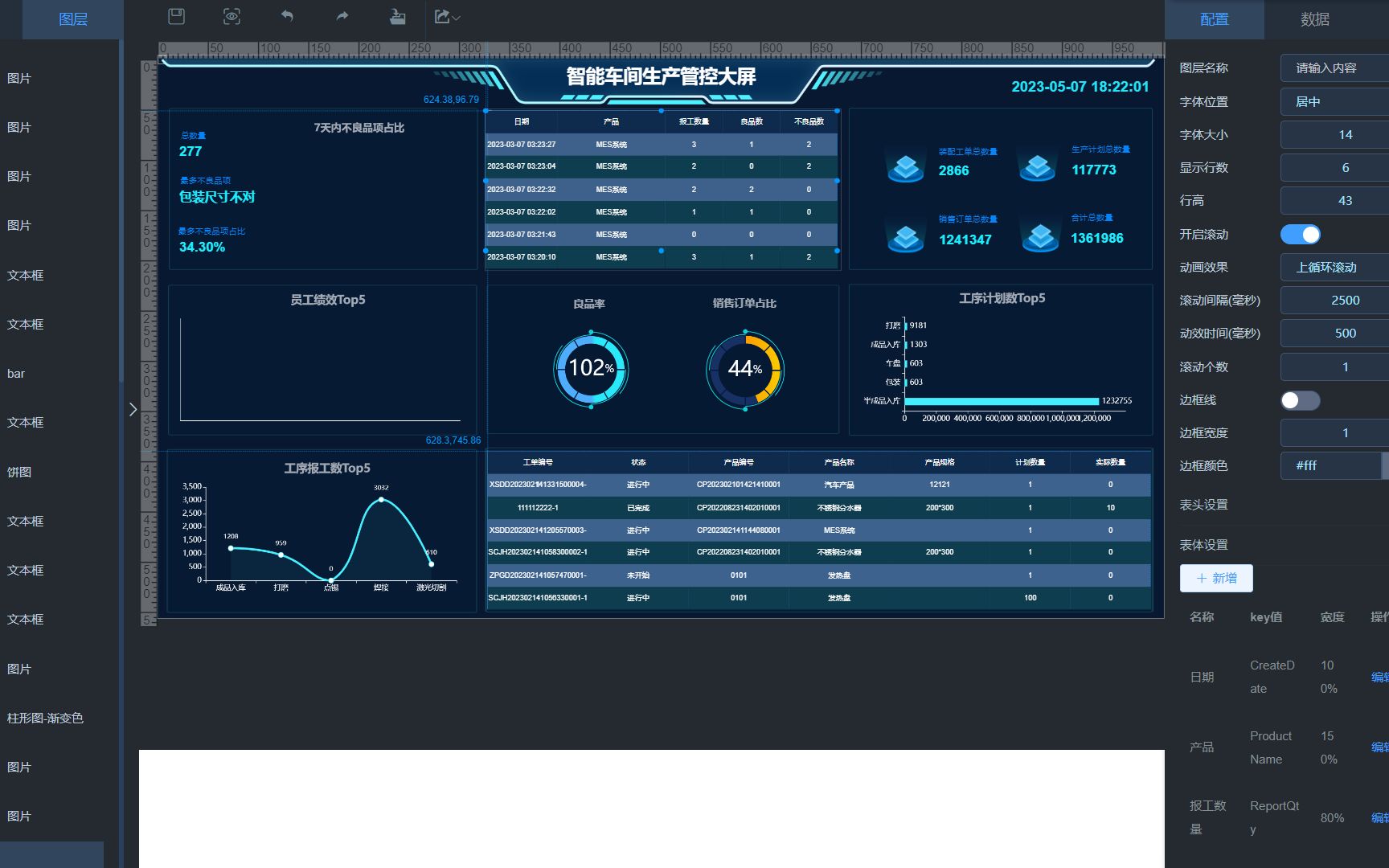The height and width of the screenshot is (868, 1389).
Task: Switch to the 配置 tab
Action: pyautogui.click(x=1214, y=19)
